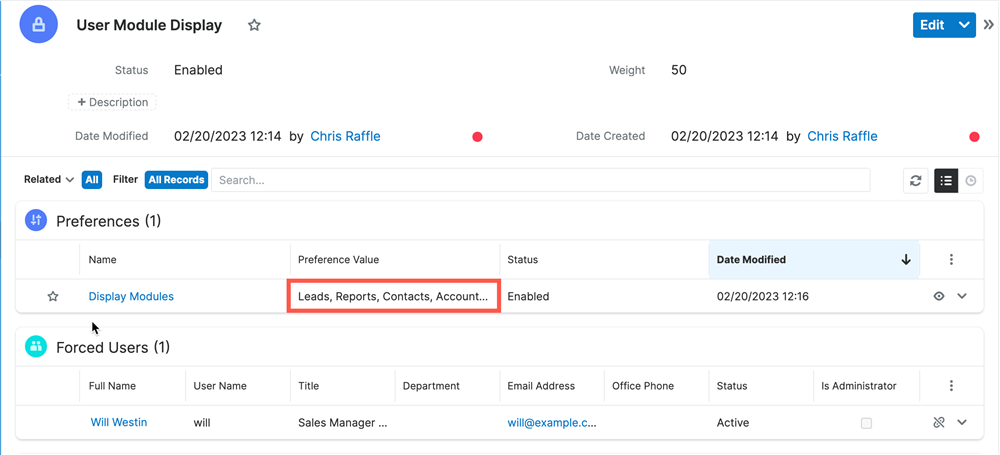Star the Display Modules preference row
This screenshot has width=1000, height=455.
click(x=53, y=297)
